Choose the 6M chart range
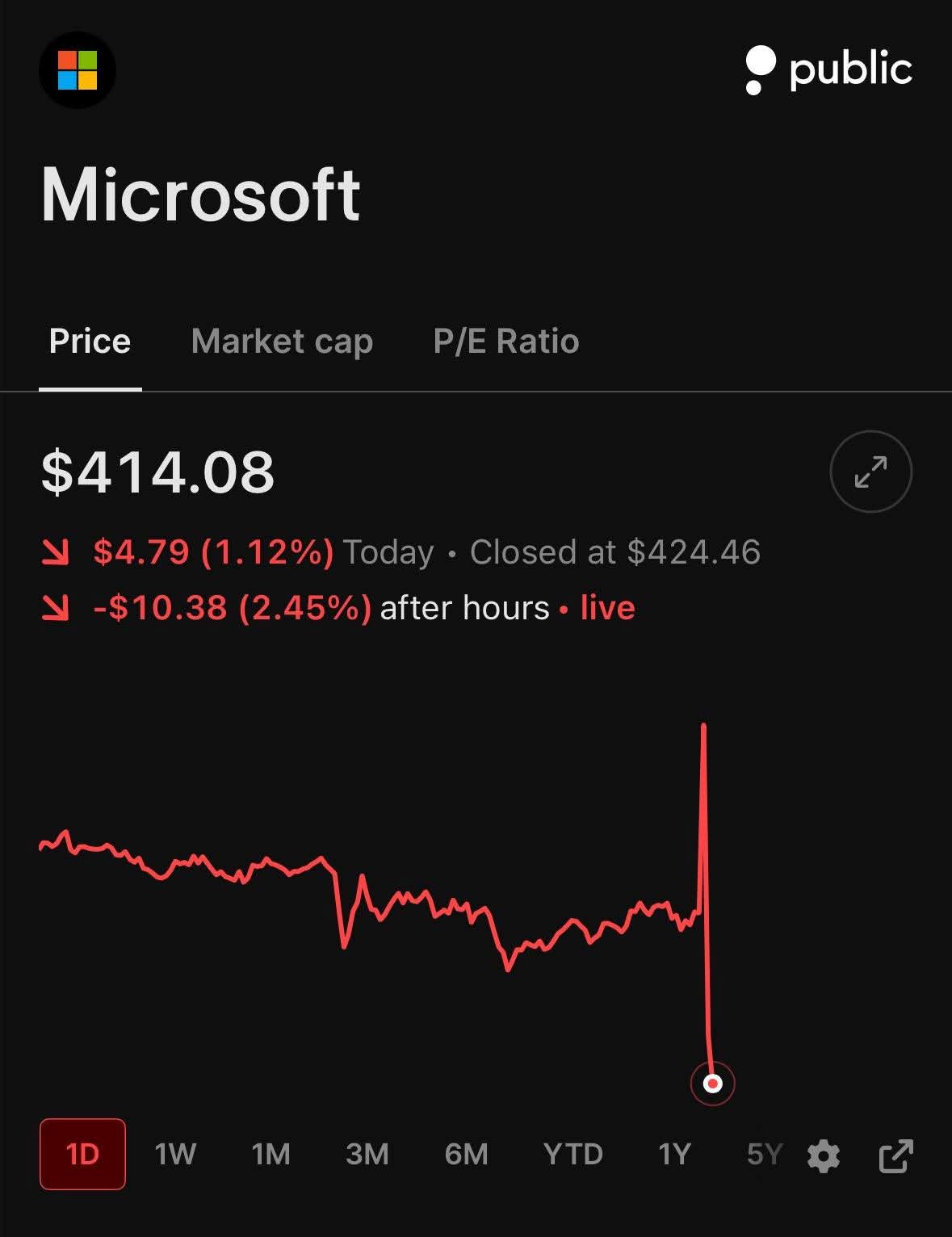Viewport: 952px width, 1237px height. coord(466,1155)
